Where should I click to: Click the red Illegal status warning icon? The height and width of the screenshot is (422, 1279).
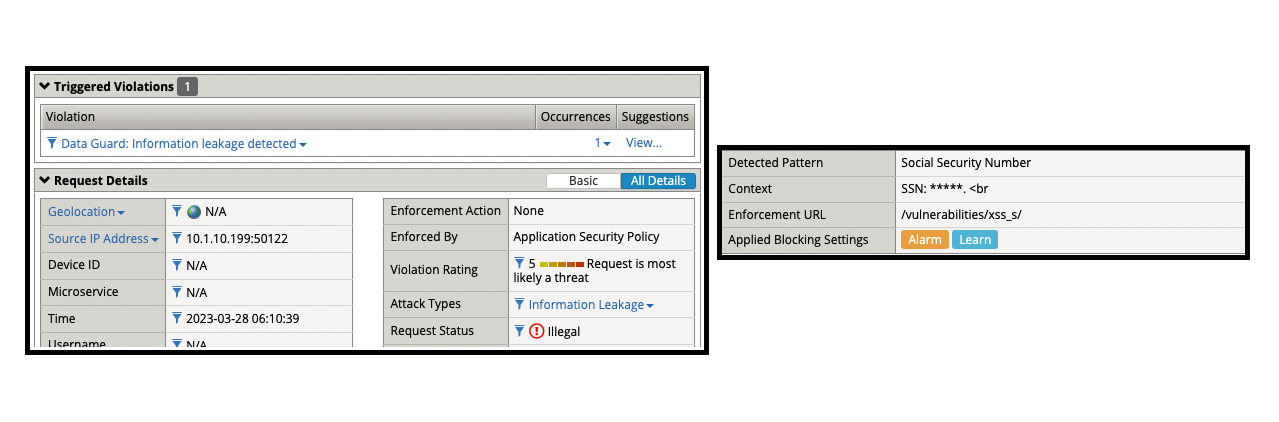(x=537, y=331)
